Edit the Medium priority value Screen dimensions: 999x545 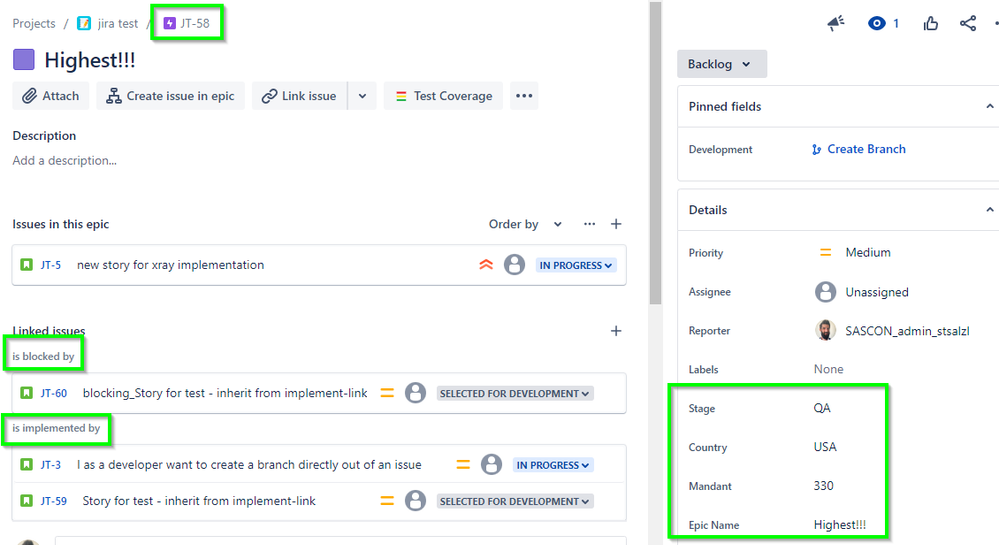(854, 252)
